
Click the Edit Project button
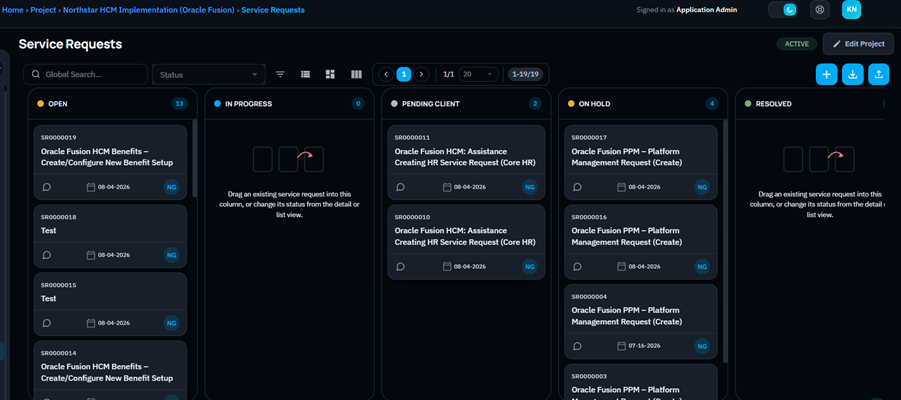point(858,44)
